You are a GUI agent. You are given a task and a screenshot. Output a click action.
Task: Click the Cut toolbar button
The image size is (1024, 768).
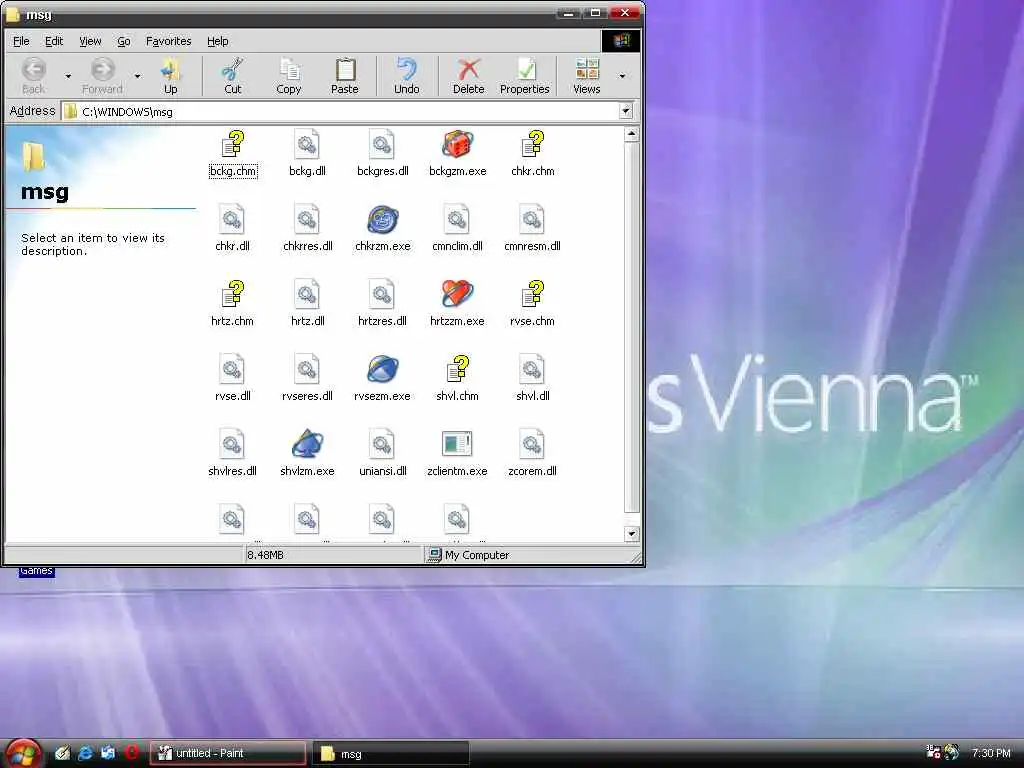tap(232, 76)
